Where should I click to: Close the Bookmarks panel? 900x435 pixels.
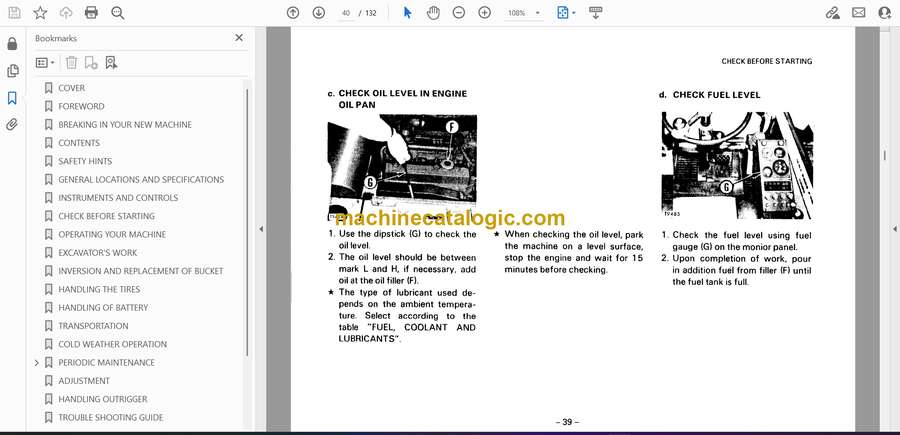pyautogui.click(x=239, y=38)
